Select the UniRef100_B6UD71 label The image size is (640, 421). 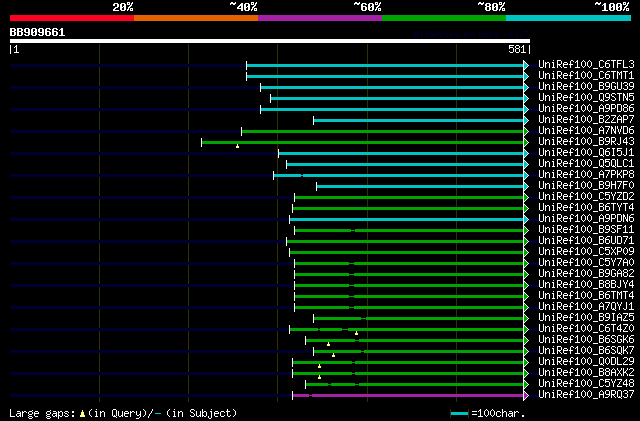[x=586, y=241]
